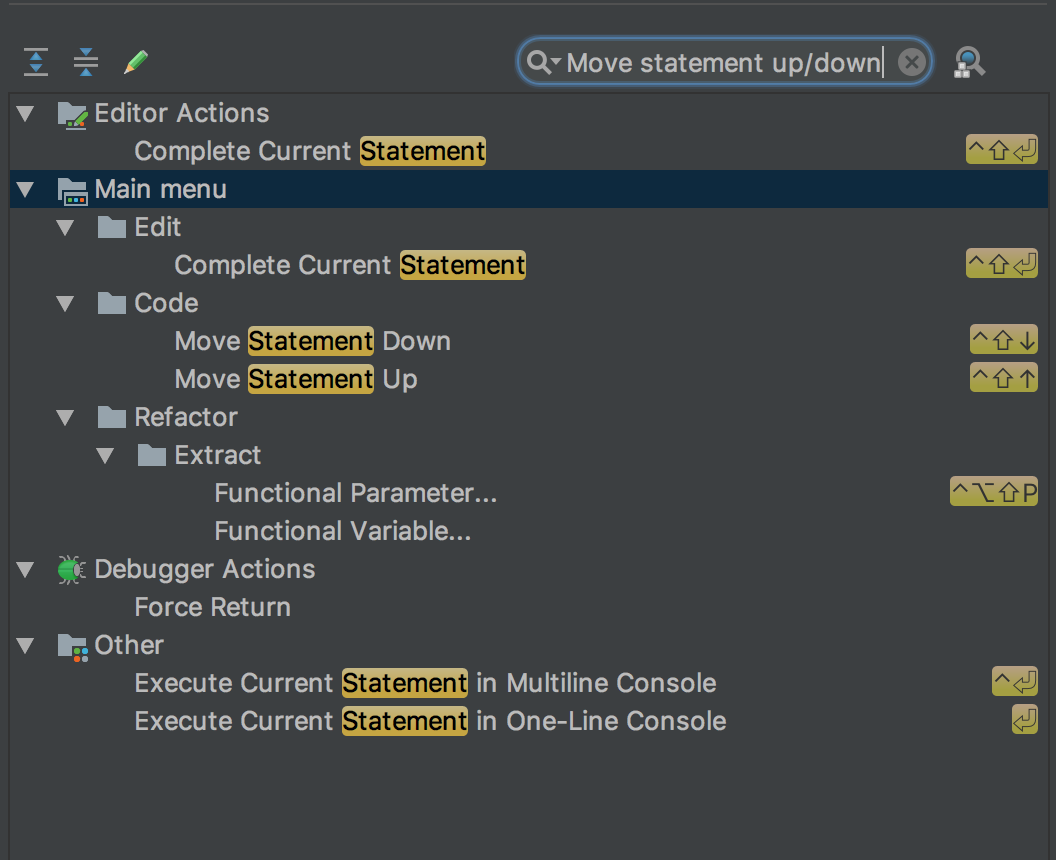Click the Editor Actions category icon
Viewport: 1056px width, 860px height.
[70, 112]
